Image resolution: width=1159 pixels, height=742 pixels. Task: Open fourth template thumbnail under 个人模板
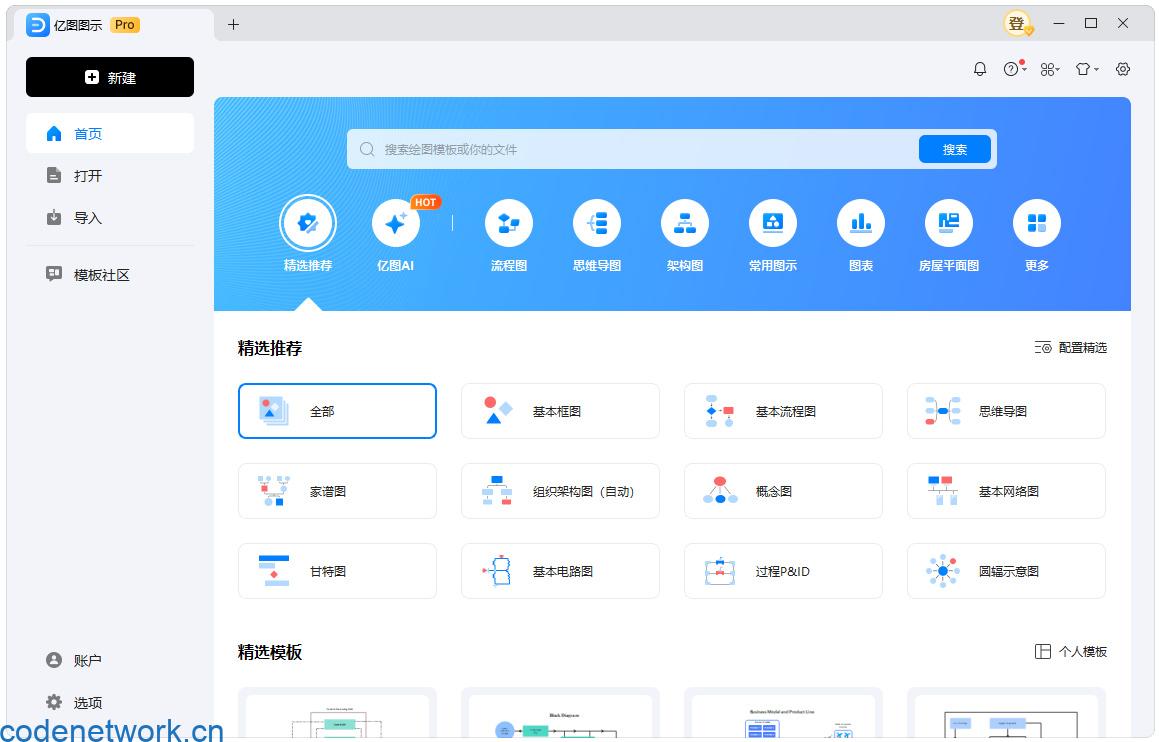point(1006,714)
